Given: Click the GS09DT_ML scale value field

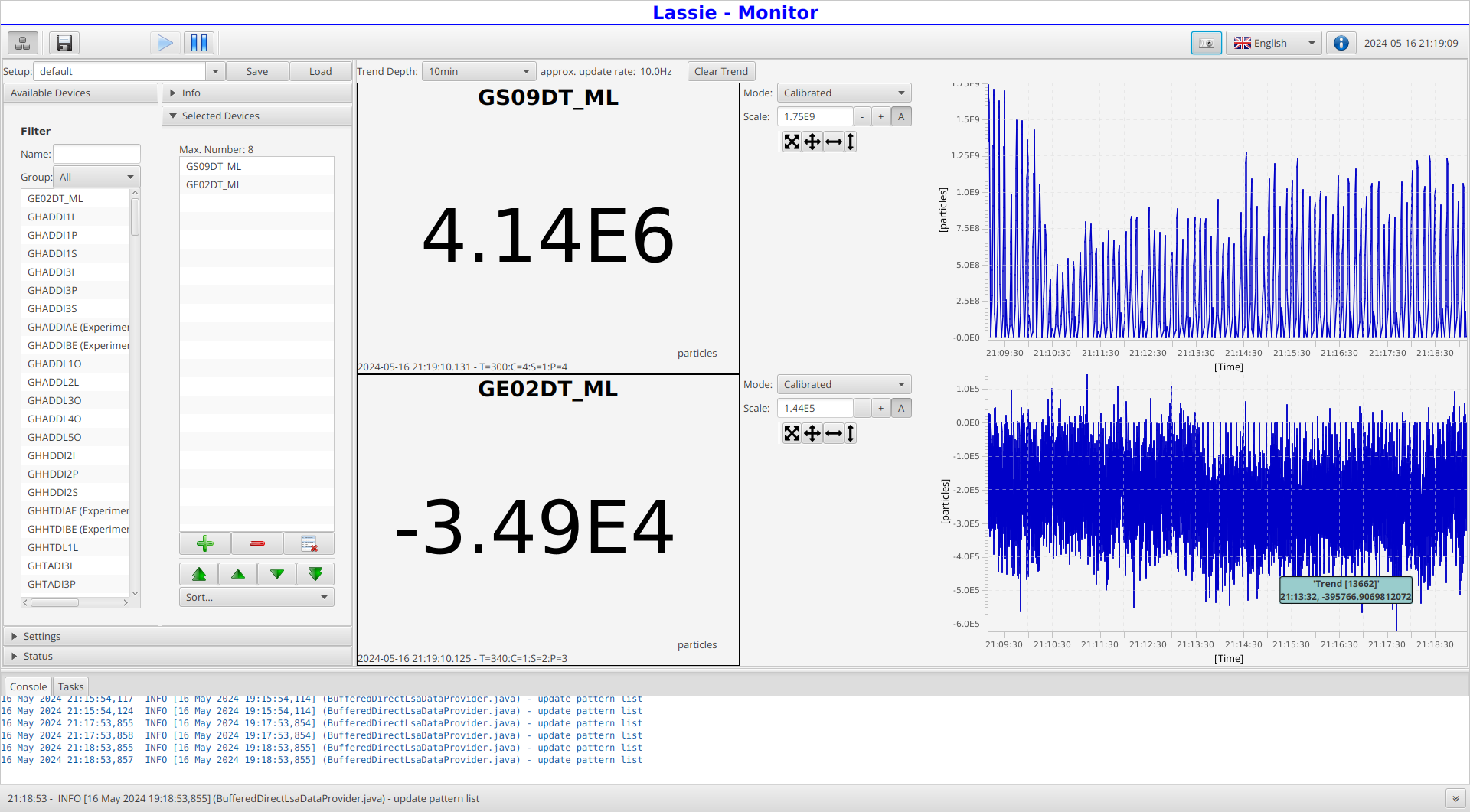Looking at the screenshot, I should (815, 116).
